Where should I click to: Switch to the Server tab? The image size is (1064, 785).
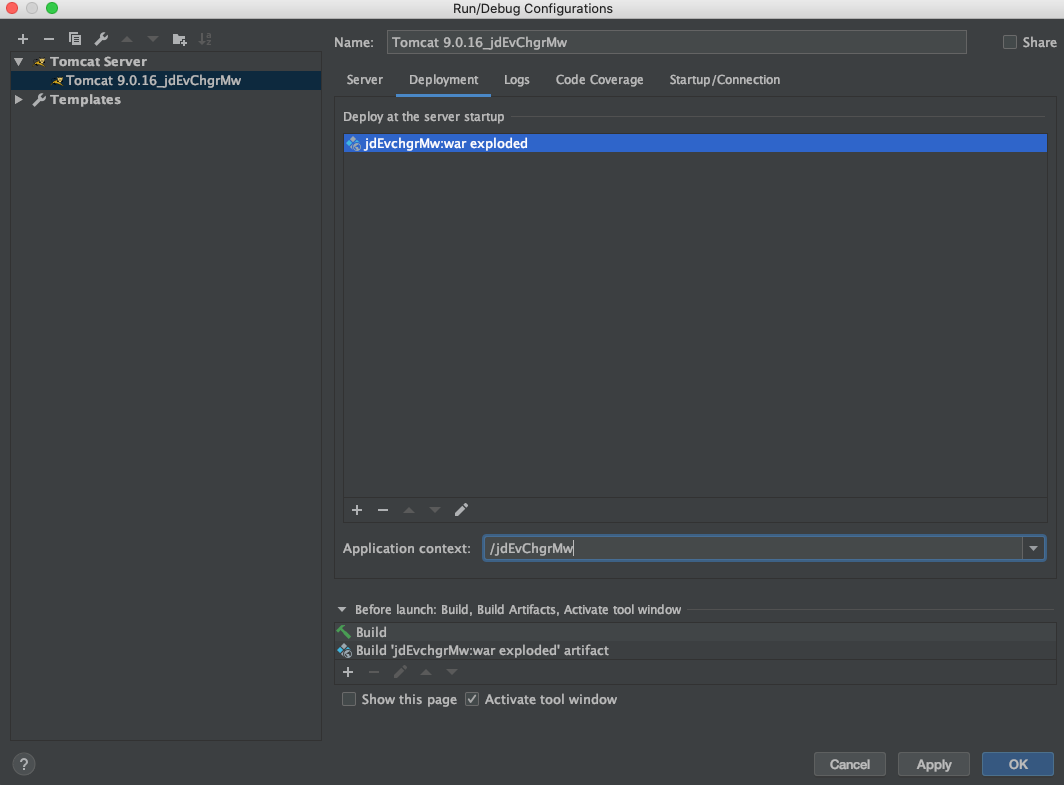pyautogui.click(x=364, y=79)
